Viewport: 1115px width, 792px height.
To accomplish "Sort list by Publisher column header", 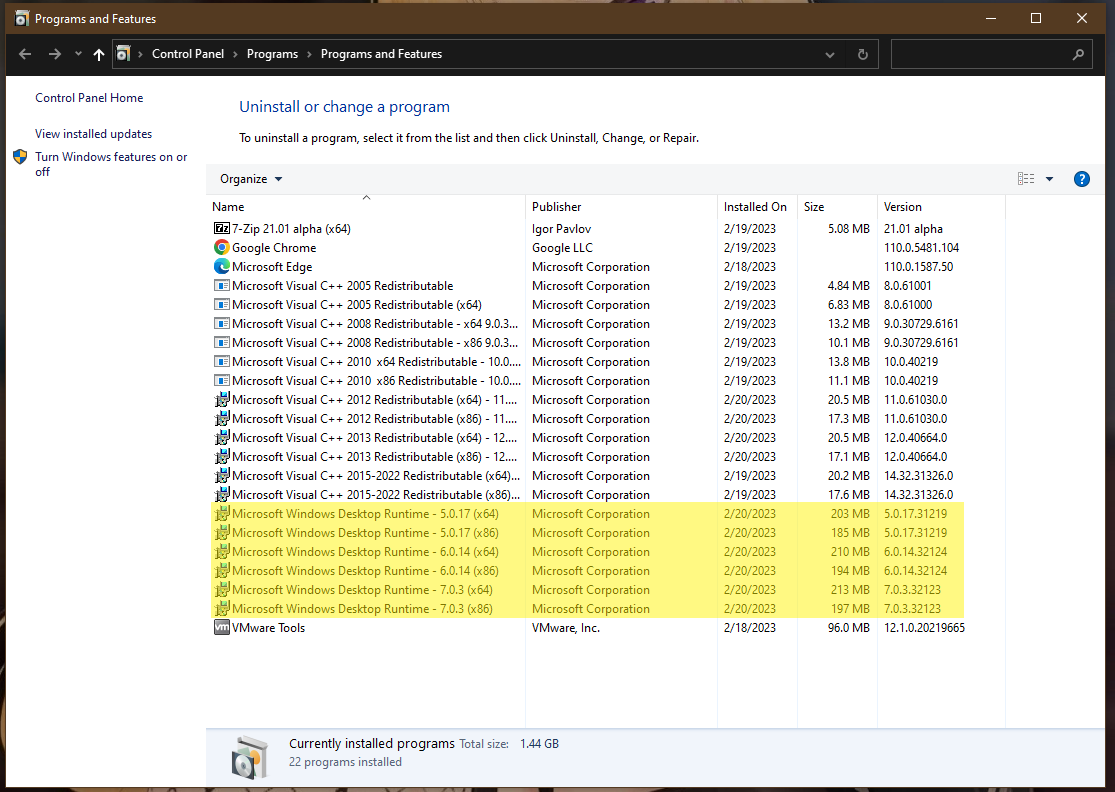I will click(557, 207).
